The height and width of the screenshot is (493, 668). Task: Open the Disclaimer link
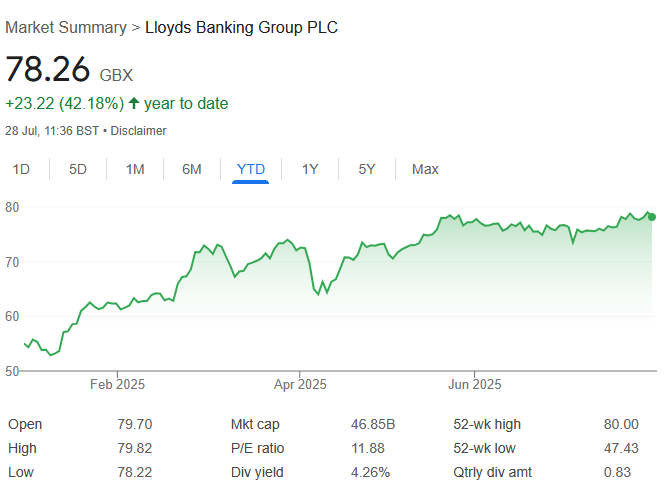[x=138, y=131]
